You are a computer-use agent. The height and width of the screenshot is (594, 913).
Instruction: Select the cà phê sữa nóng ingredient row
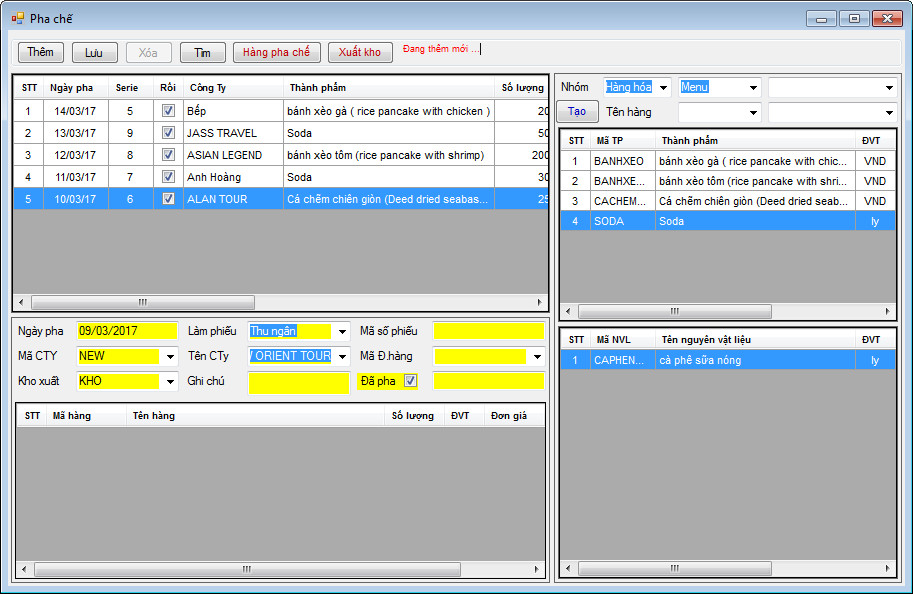pos(728,360)
